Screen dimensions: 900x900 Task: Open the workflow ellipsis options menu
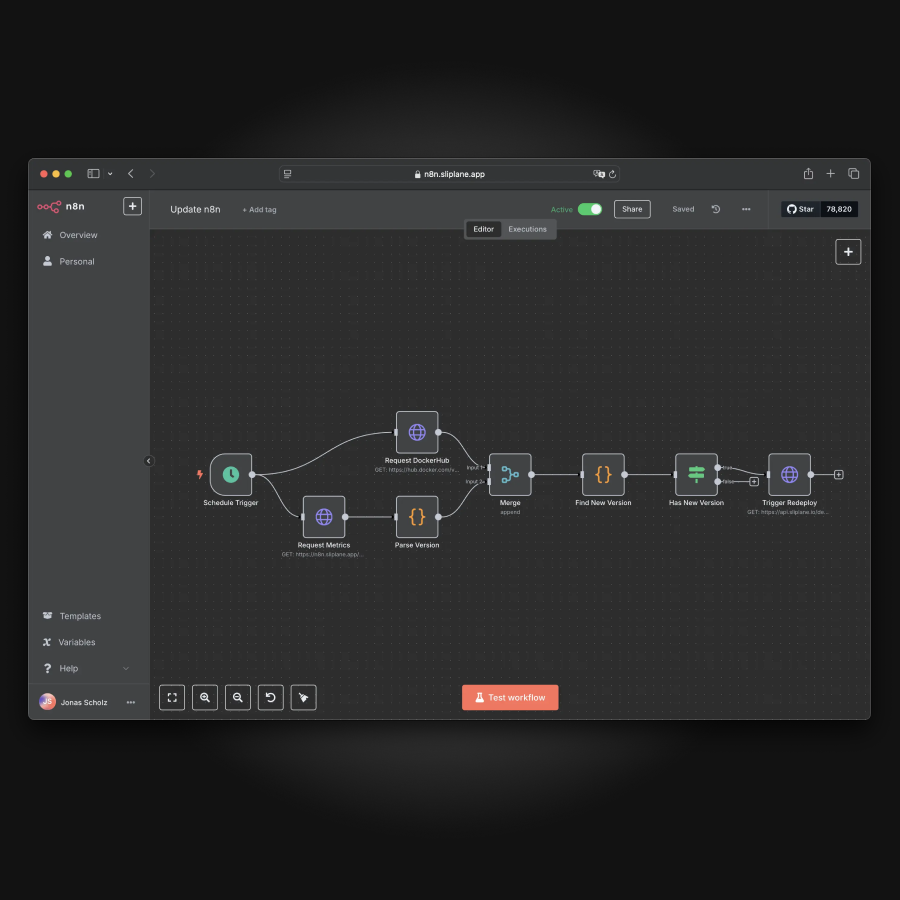[x=746, y=209]
